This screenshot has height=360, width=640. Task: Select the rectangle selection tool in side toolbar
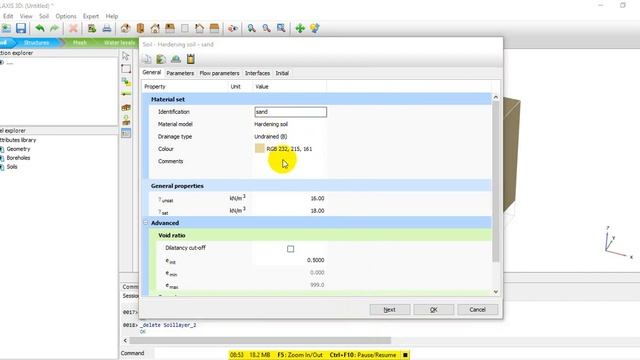tap(126, 69)
